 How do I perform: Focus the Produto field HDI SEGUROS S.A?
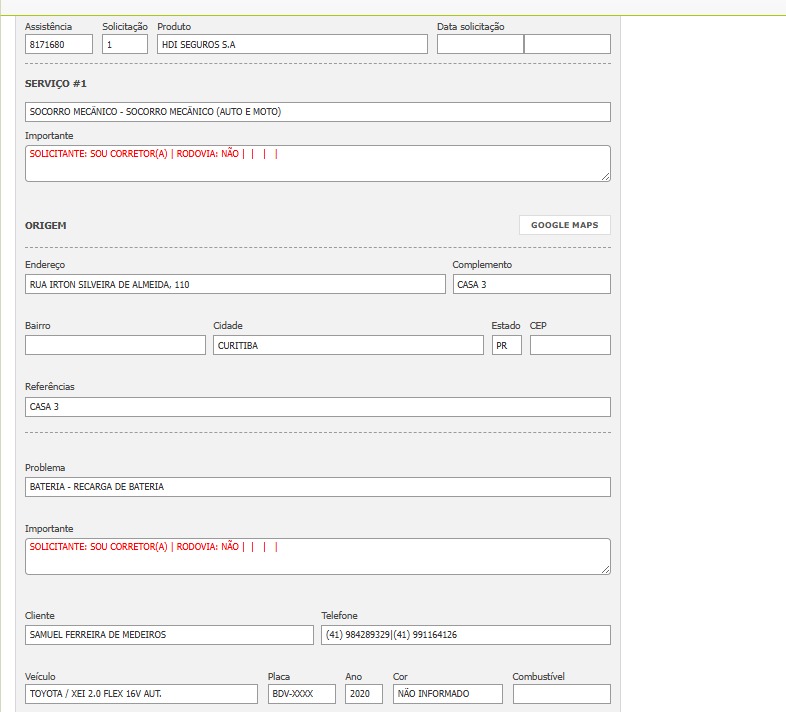[x=292, y=44]
